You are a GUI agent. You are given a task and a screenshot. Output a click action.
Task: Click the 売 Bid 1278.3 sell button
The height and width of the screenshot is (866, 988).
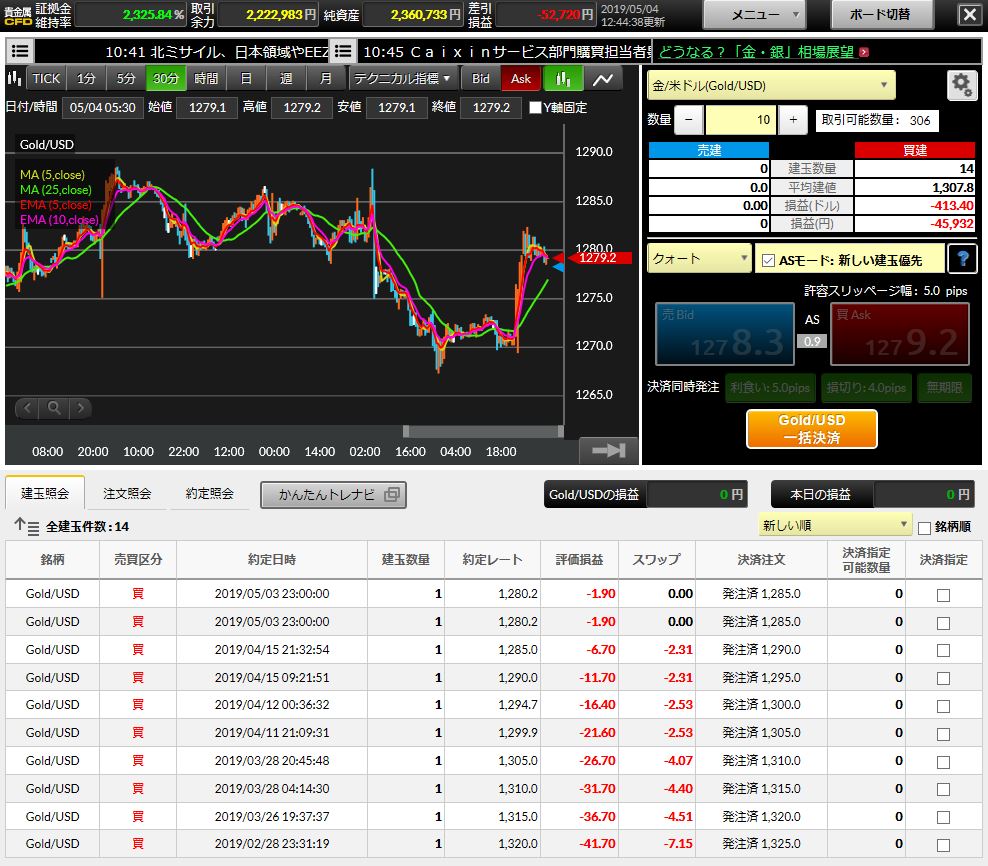pos(725,334)
